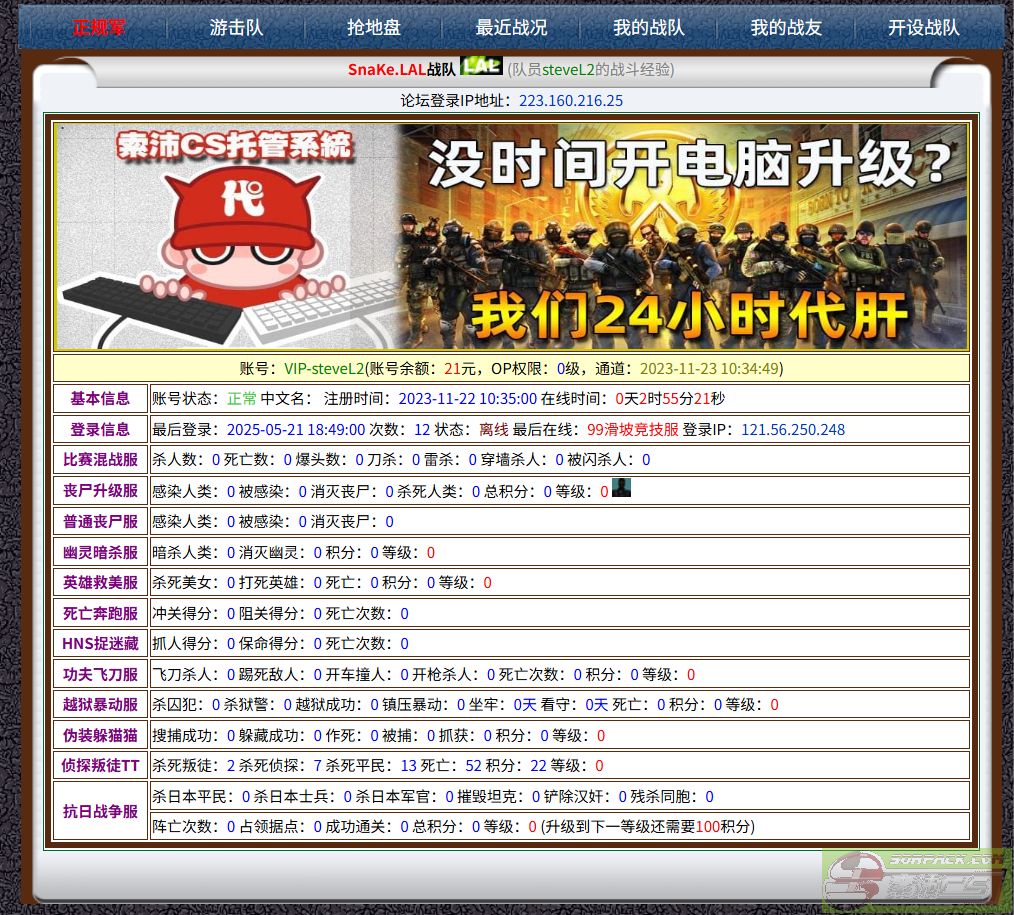Viewport: 1014px width, 915px height.
Task: Click the 侦探叛徒TT row label
Action: click(100, 765)
